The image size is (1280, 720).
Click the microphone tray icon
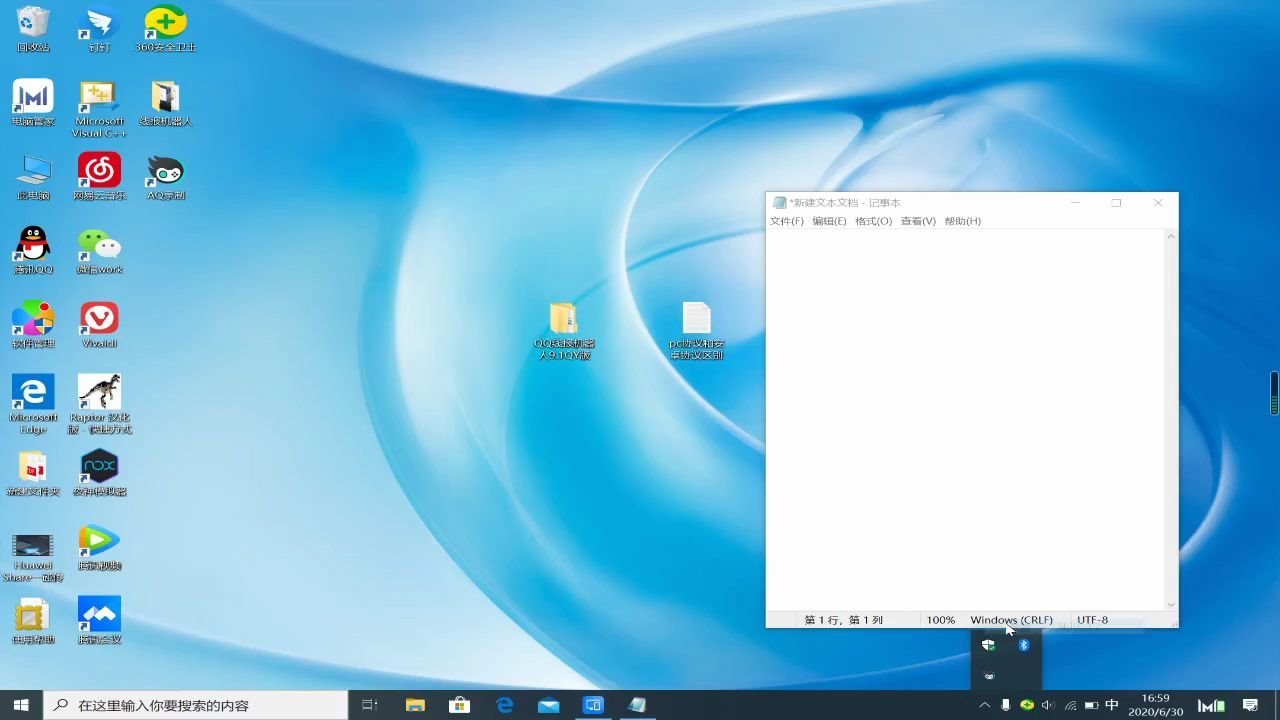[1005, 705]
